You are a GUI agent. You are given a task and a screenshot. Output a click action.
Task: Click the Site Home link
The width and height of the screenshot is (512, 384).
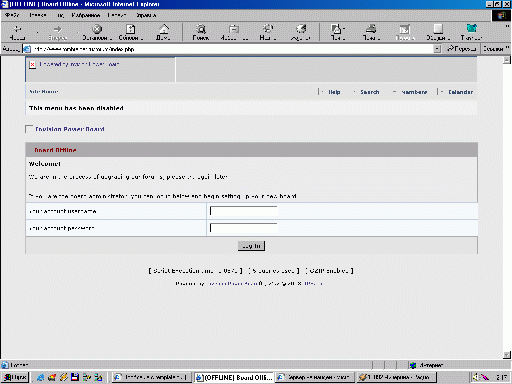click(x=44, y=92)
